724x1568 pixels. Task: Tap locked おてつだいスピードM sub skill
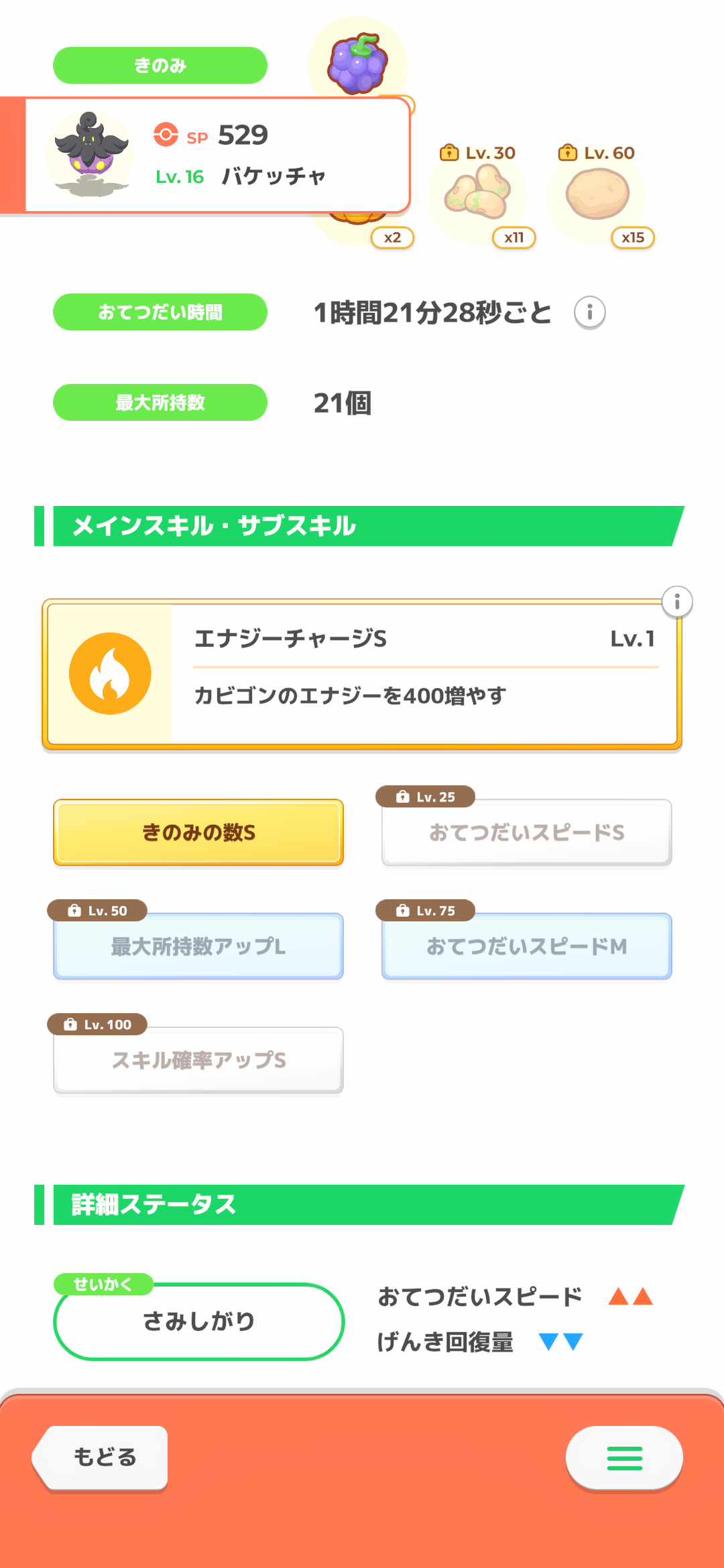pyautogui.click(x=527, y=946)
